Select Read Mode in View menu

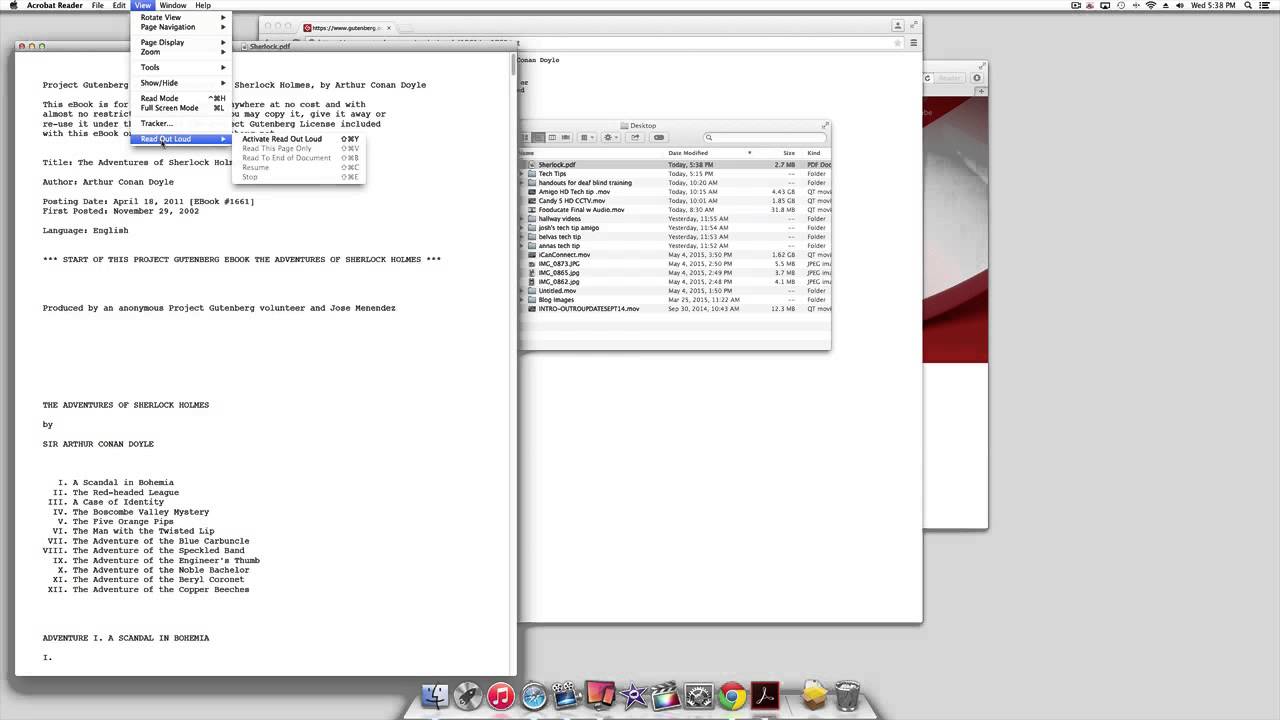tap(181, 98)
